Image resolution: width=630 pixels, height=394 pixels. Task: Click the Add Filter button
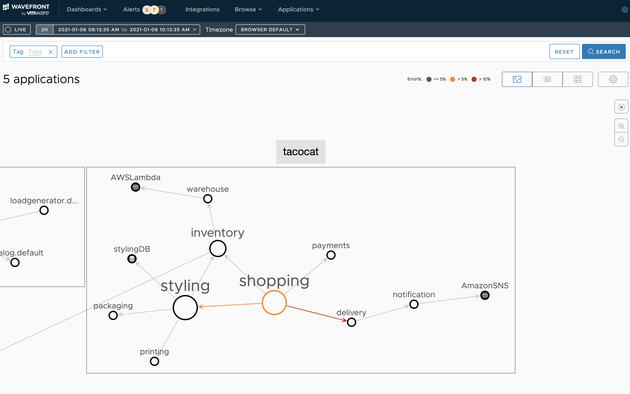(x=82, y=51)
